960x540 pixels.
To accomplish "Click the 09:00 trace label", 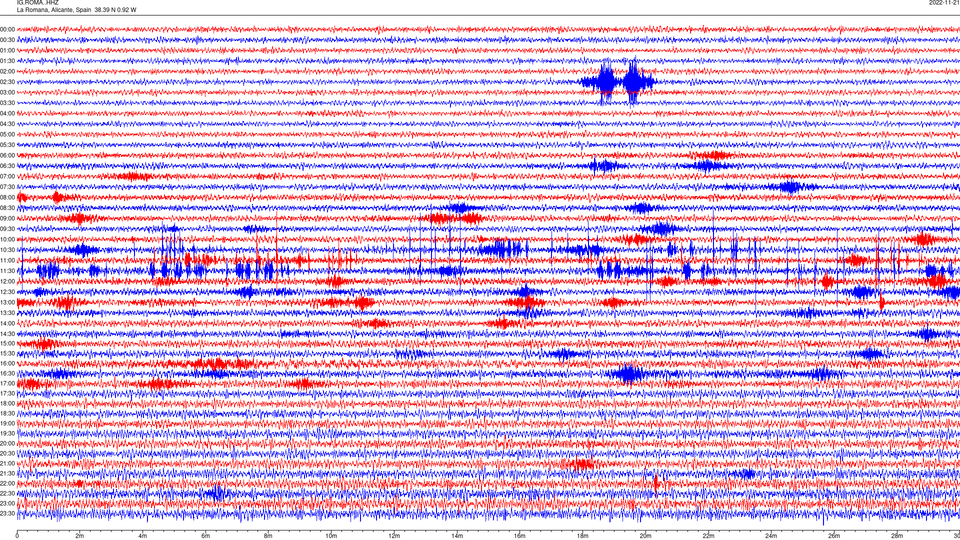I will (x=7, y=218).
